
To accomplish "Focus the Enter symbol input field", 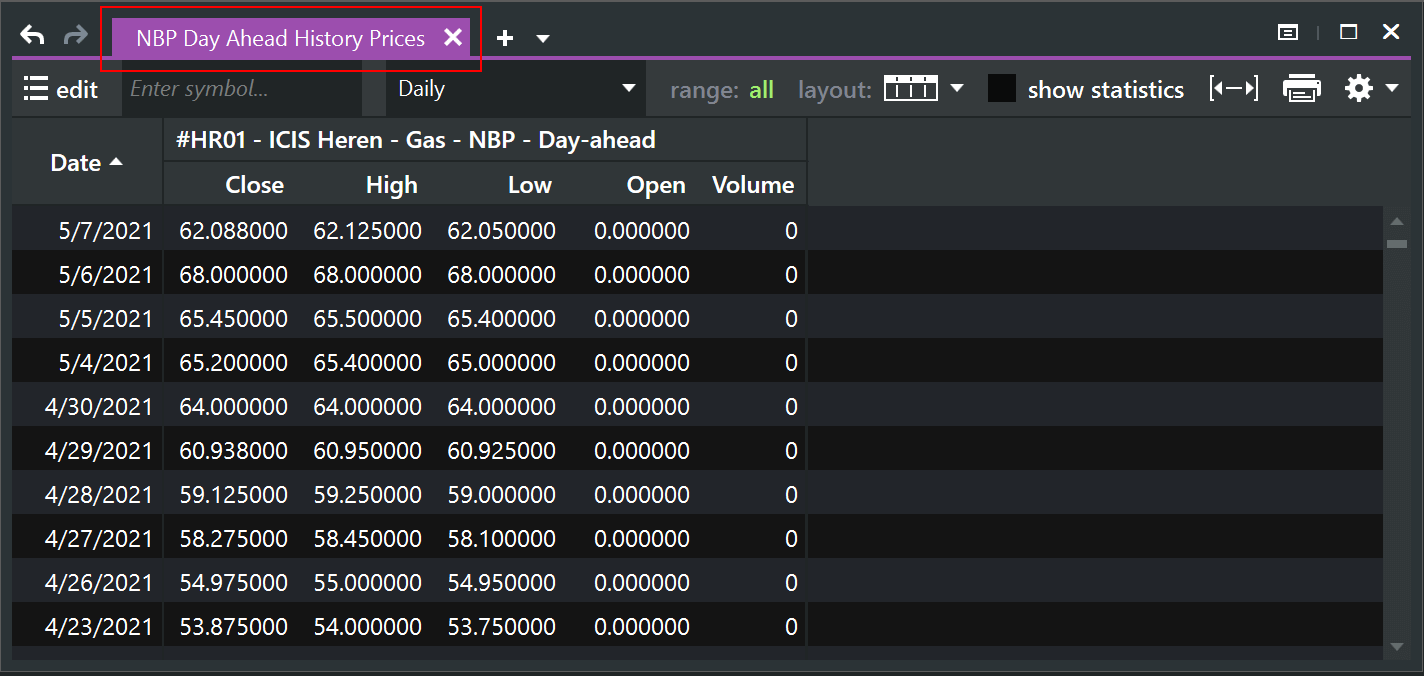I will point(241,89).
